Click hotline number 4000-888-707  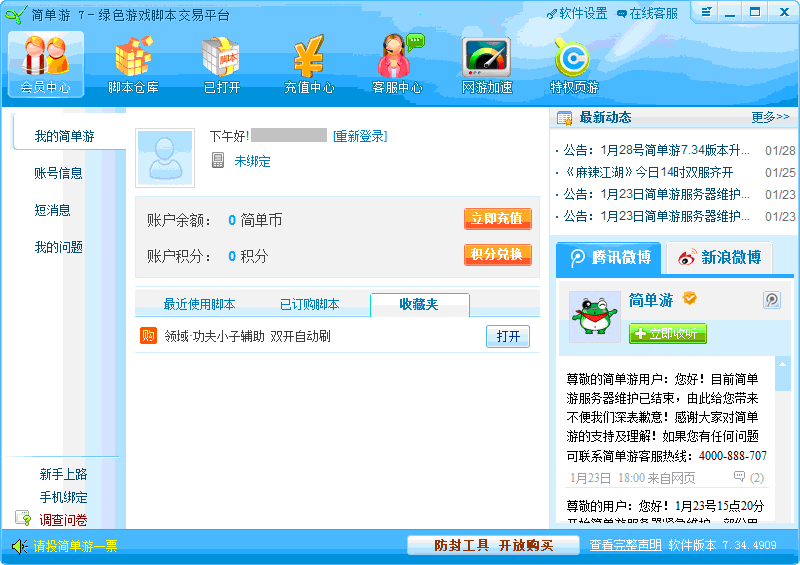coord(732,456)
